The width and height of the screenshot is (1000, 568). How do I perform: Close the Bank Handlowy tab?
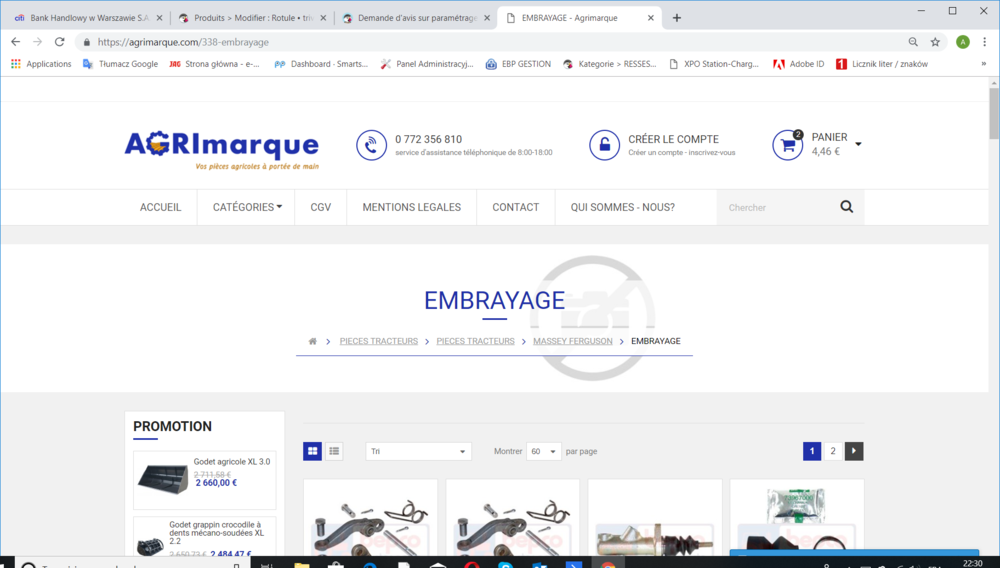(159, 18)
